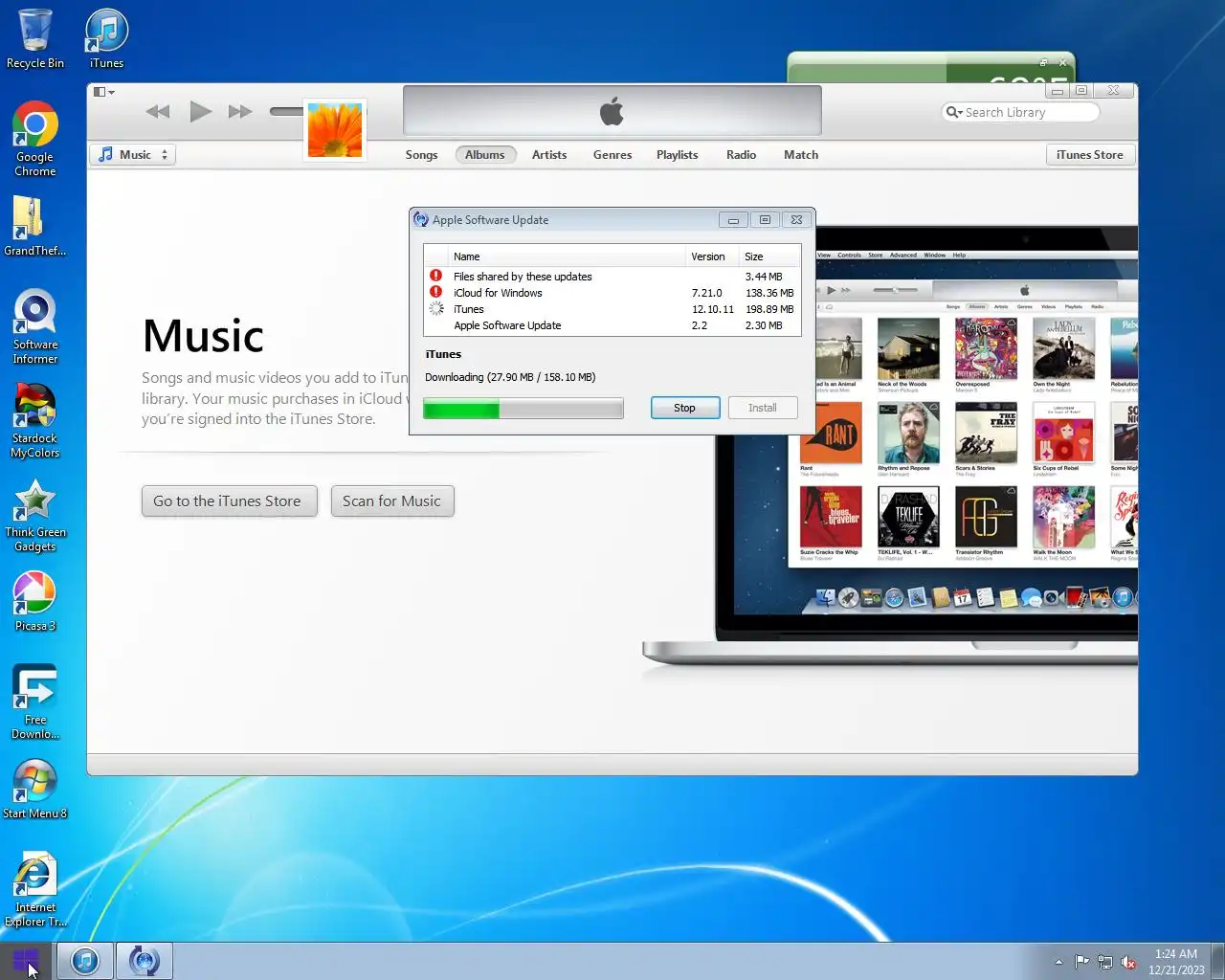
Task: Click the red error icon beside Files shared by these updates
Action: point(436,276)
